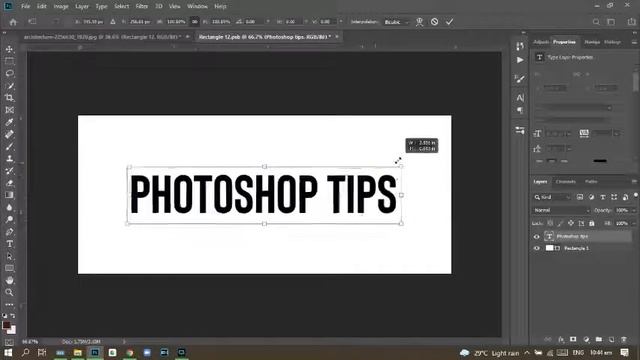
Task: Toggle the adjustment layer filter
Action: click(591, 197)
